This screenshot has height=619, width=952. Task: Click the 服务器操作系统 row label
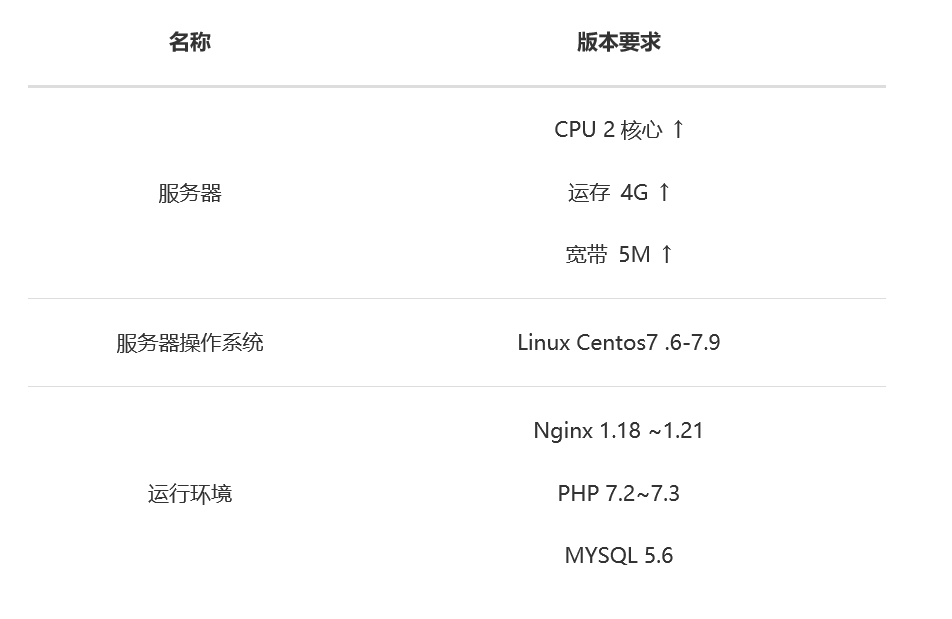[x=189, y=343]
